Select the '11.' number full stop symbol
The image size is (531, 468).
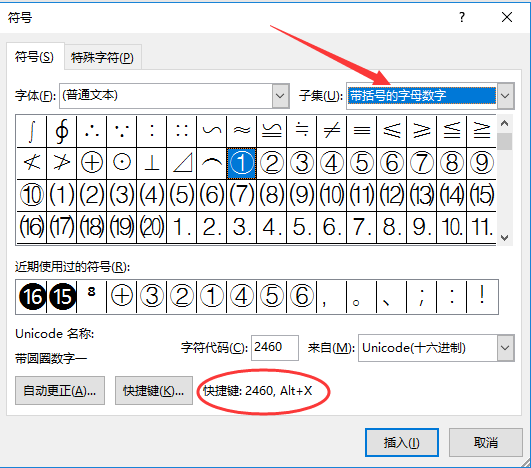coord(481,227)
